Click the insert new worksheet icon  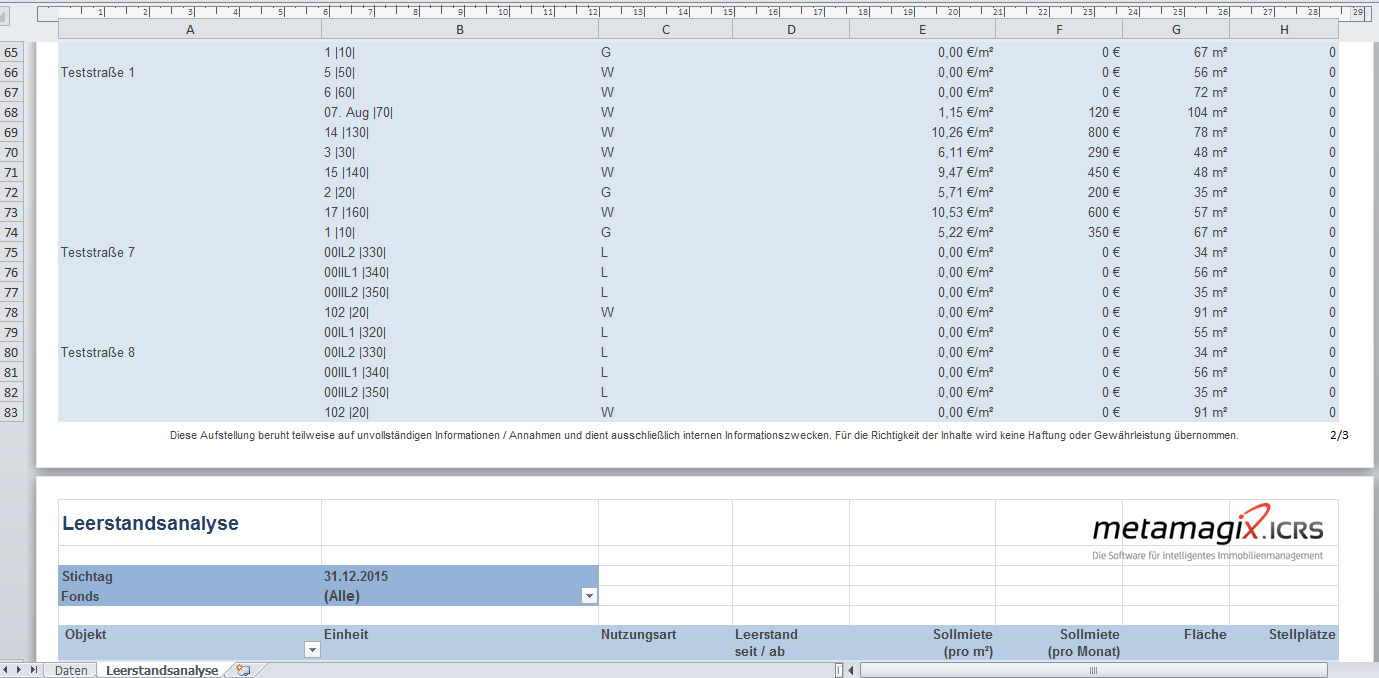pyautogui.click(x=242, y=670)
